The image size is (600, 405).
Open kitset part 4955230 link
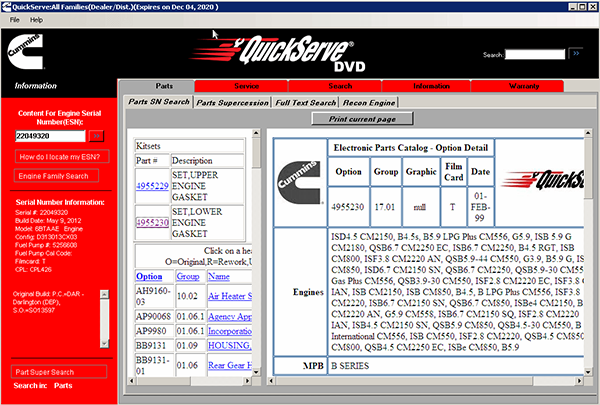[x=152, y=222]
